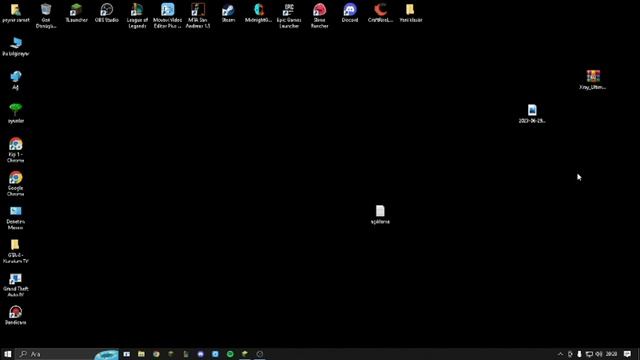The image size is (640, 360).
Task: Open the Google Chrome desktop shortcut
Action: coord(16,184)
